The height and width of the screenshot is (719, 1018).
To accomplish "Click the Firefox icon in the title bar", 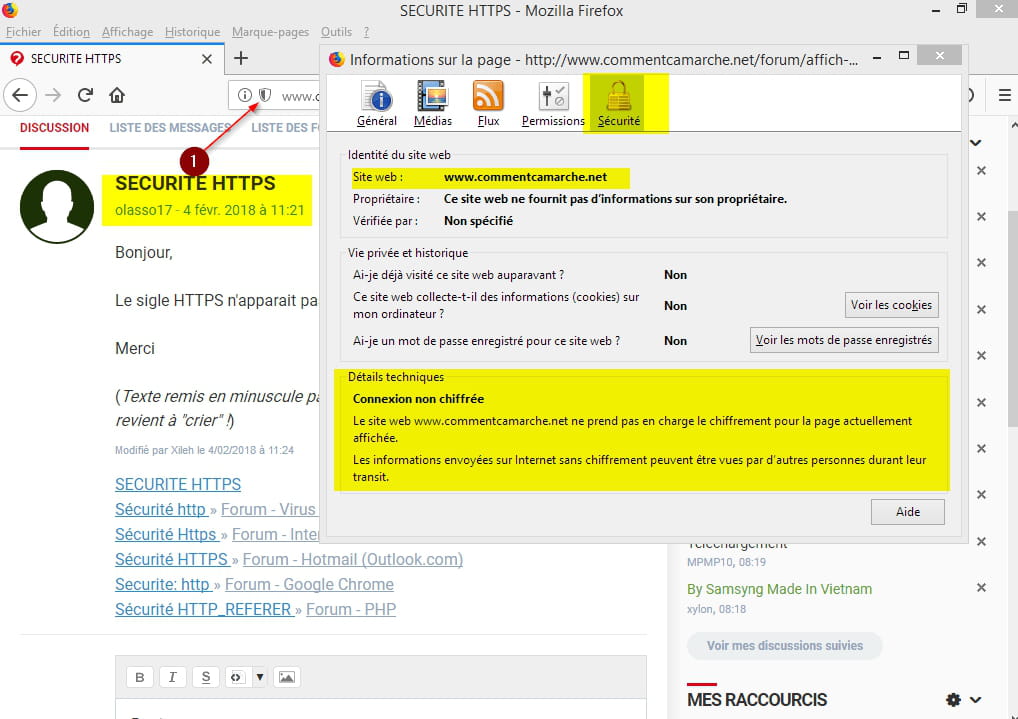I will 10,10.
